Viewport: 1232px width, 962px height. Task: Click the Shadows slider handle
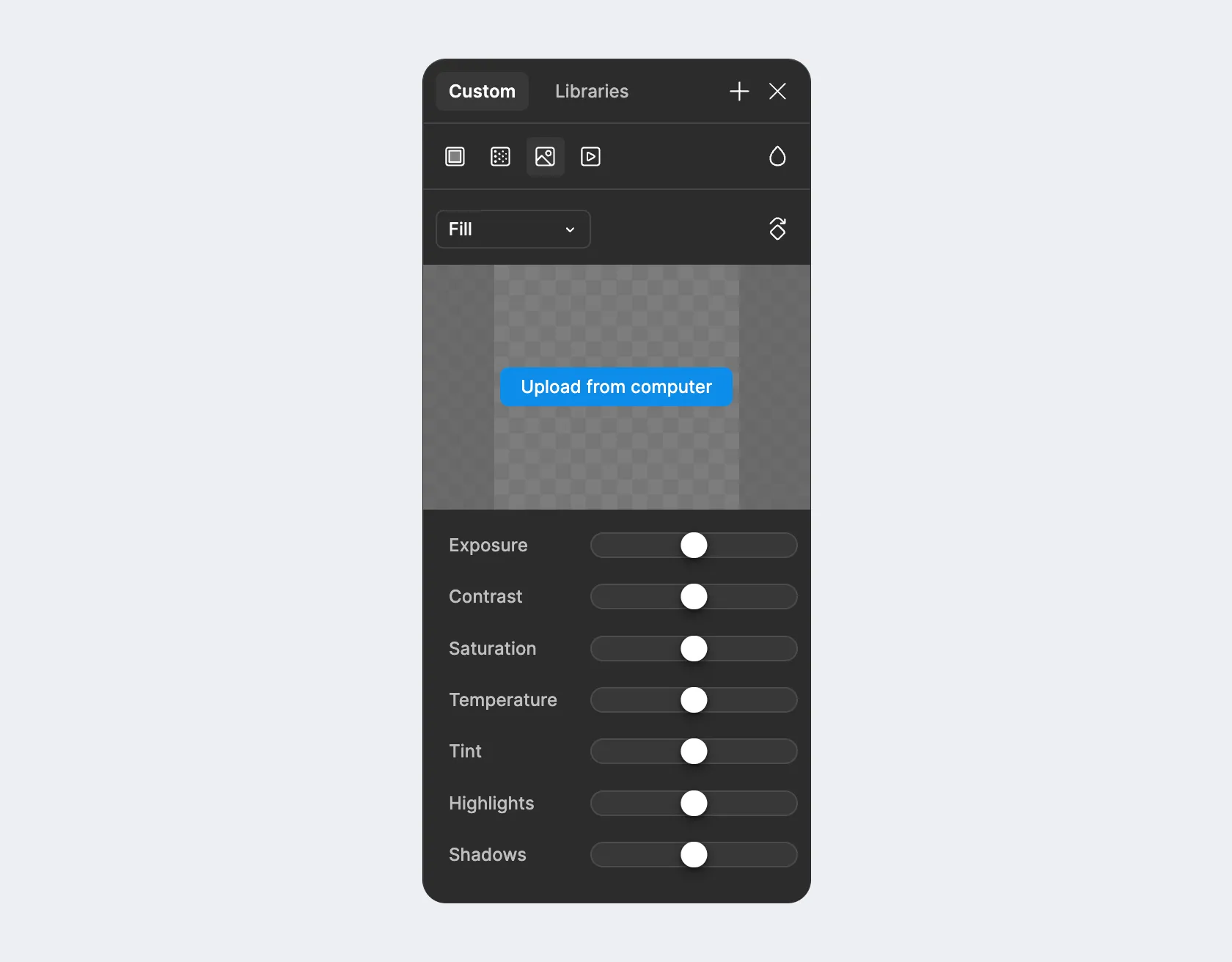694,854
